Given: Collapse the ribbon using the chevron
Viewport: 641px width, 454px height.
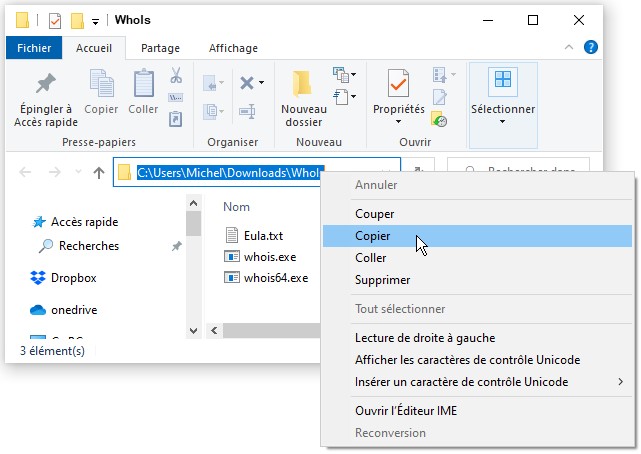Looking at the screenshot, I should (571, 47).
